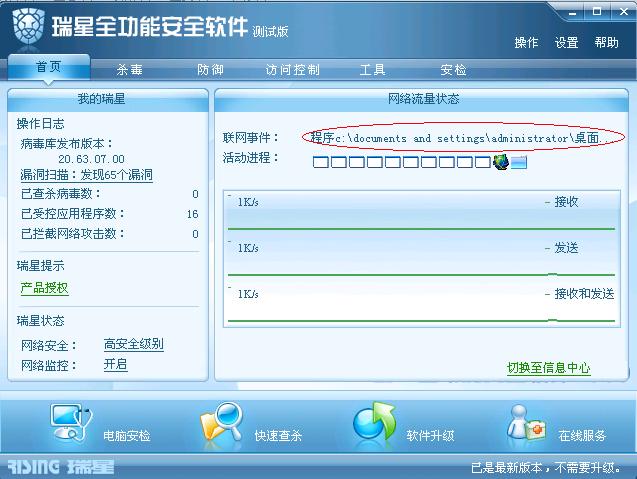
Task: Click the 发送 send traffic graph
Action: (x=422, y=259)
